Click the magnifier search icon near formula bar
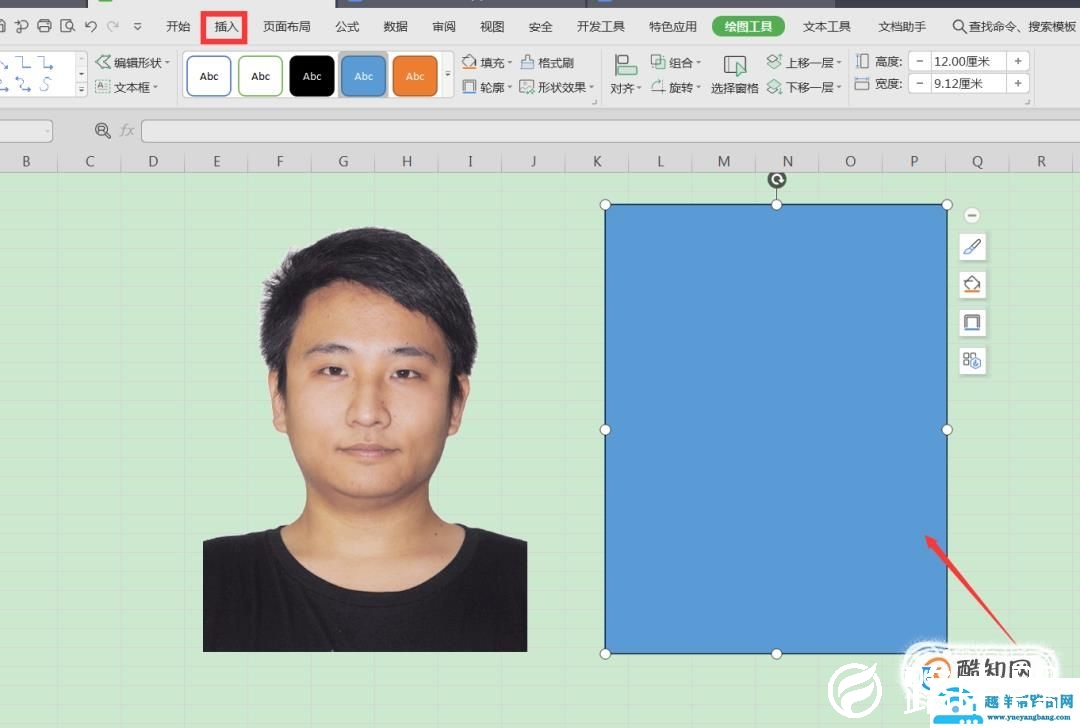Screen dimensions: 1080x728 102,130
